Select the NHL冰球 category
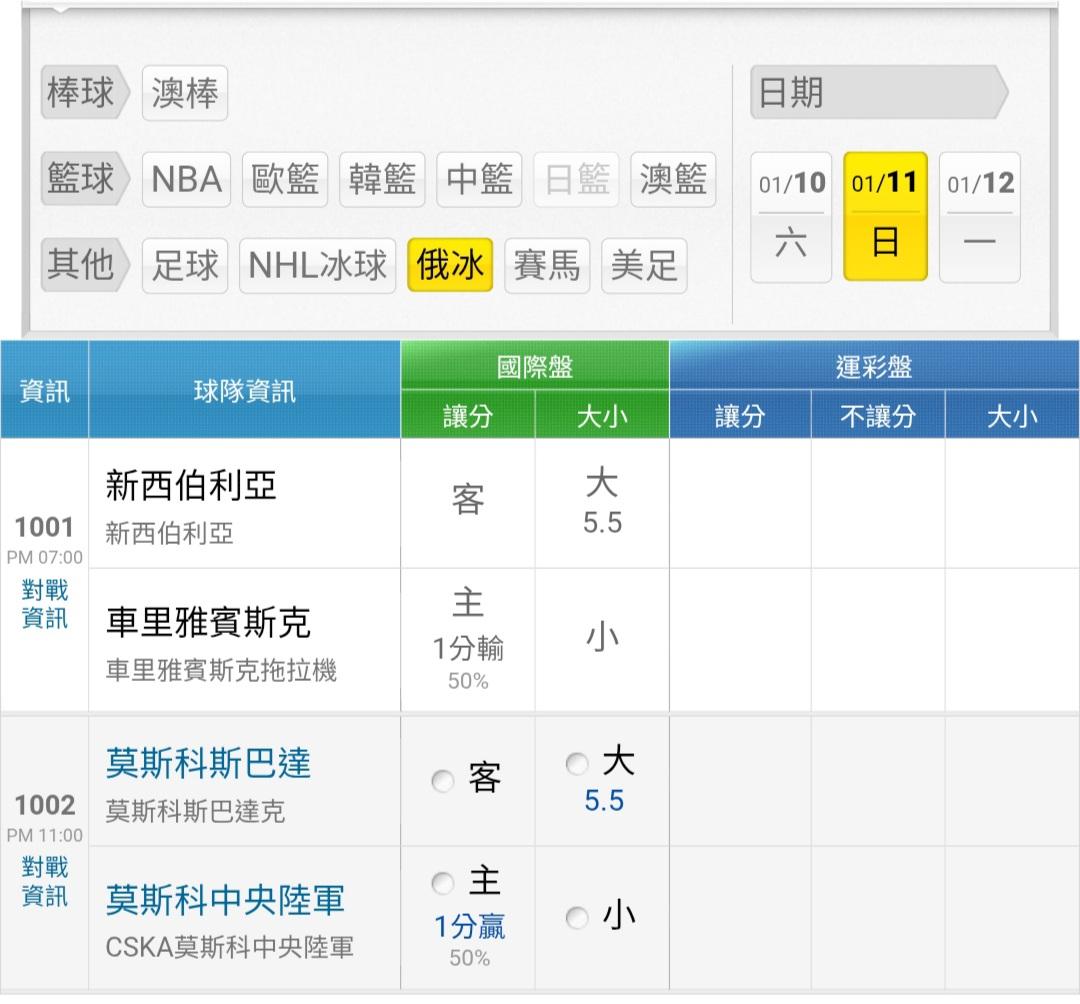The width and height of the screenshot is (1080, 1004). [x=317, y=265]
